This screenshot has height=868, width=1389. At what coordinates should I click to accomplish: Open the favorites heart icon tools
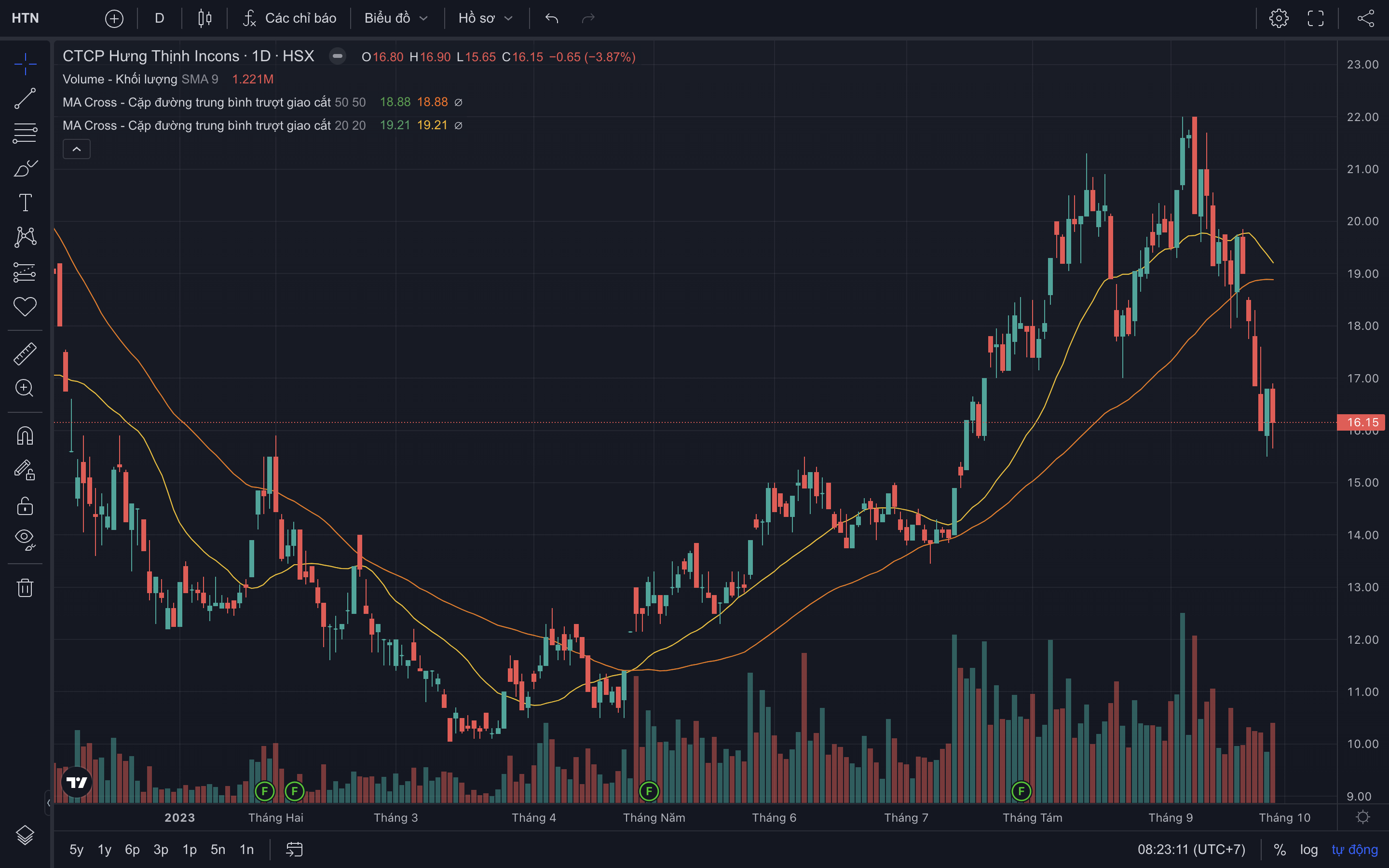25,307
